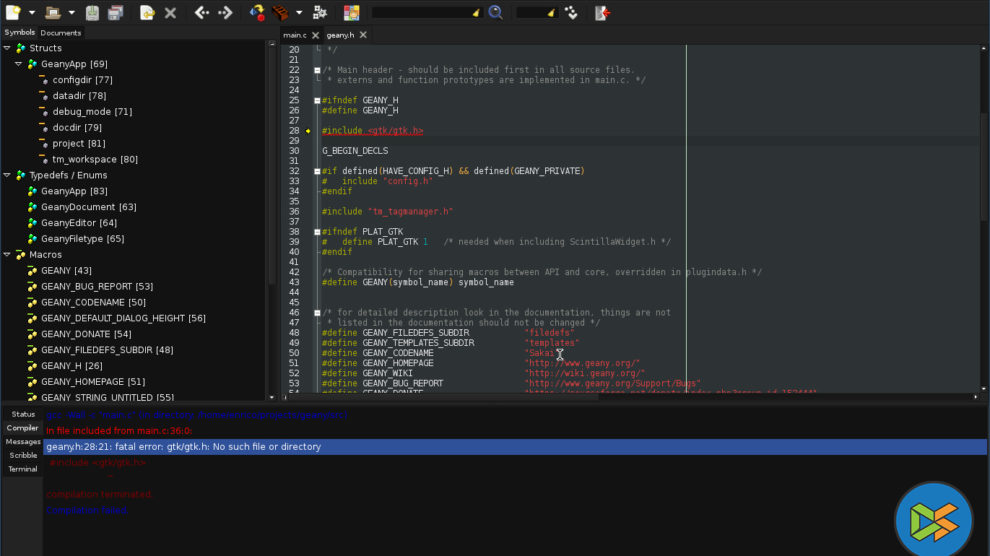Run the program with the gears icon
This screenshot has height=556, width=990.
[320, 13]
